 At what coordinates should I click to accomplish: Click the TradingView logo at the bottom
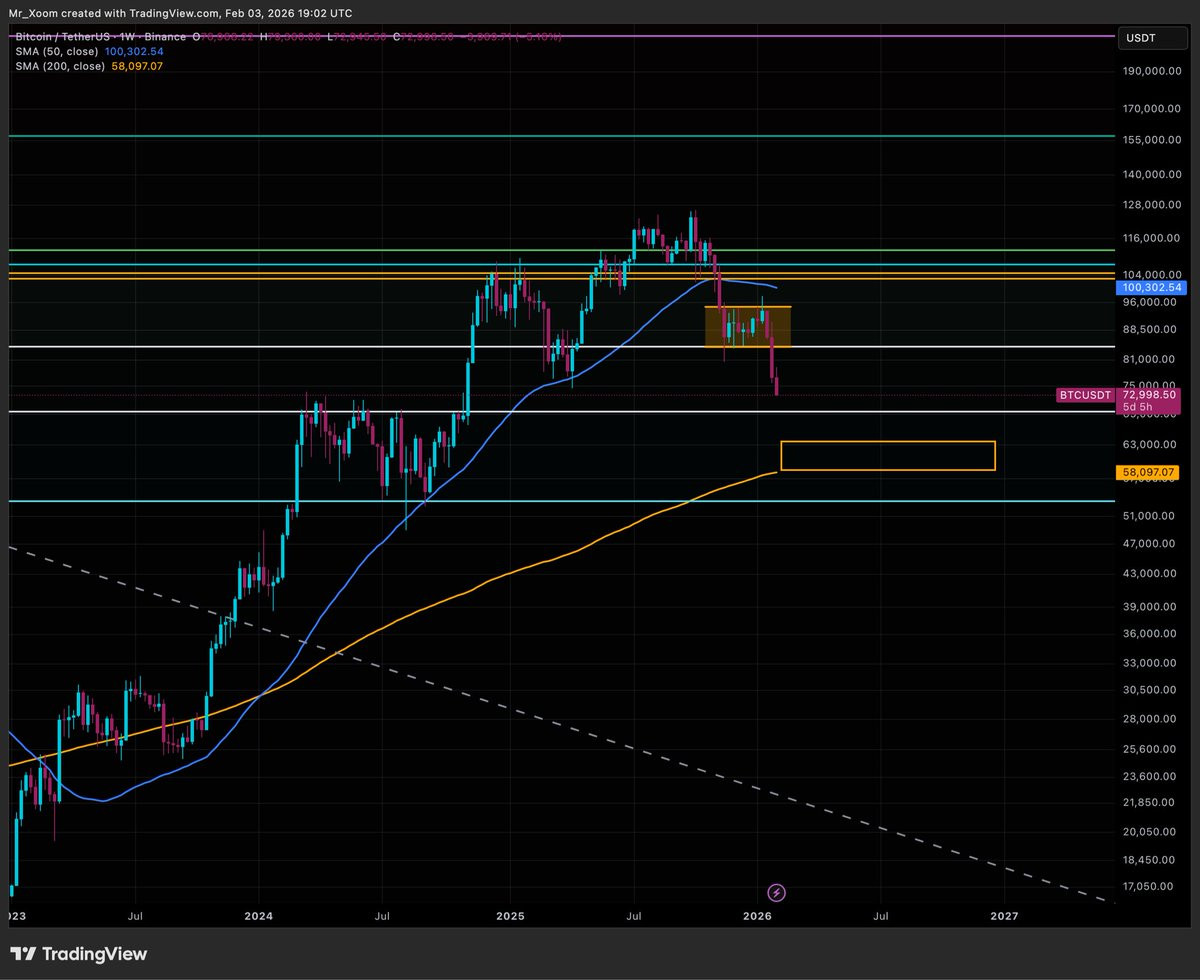[78, 954]
